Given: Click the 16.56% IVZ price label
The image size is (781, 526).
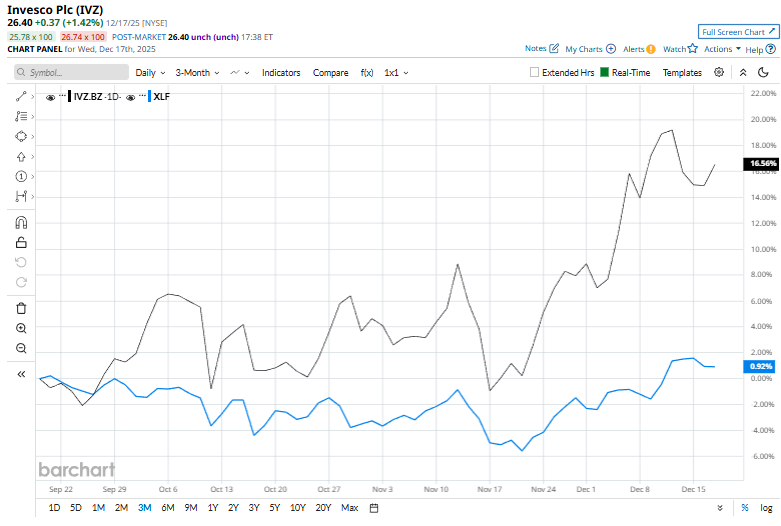Looking at the screenshot, I should 761,163.
